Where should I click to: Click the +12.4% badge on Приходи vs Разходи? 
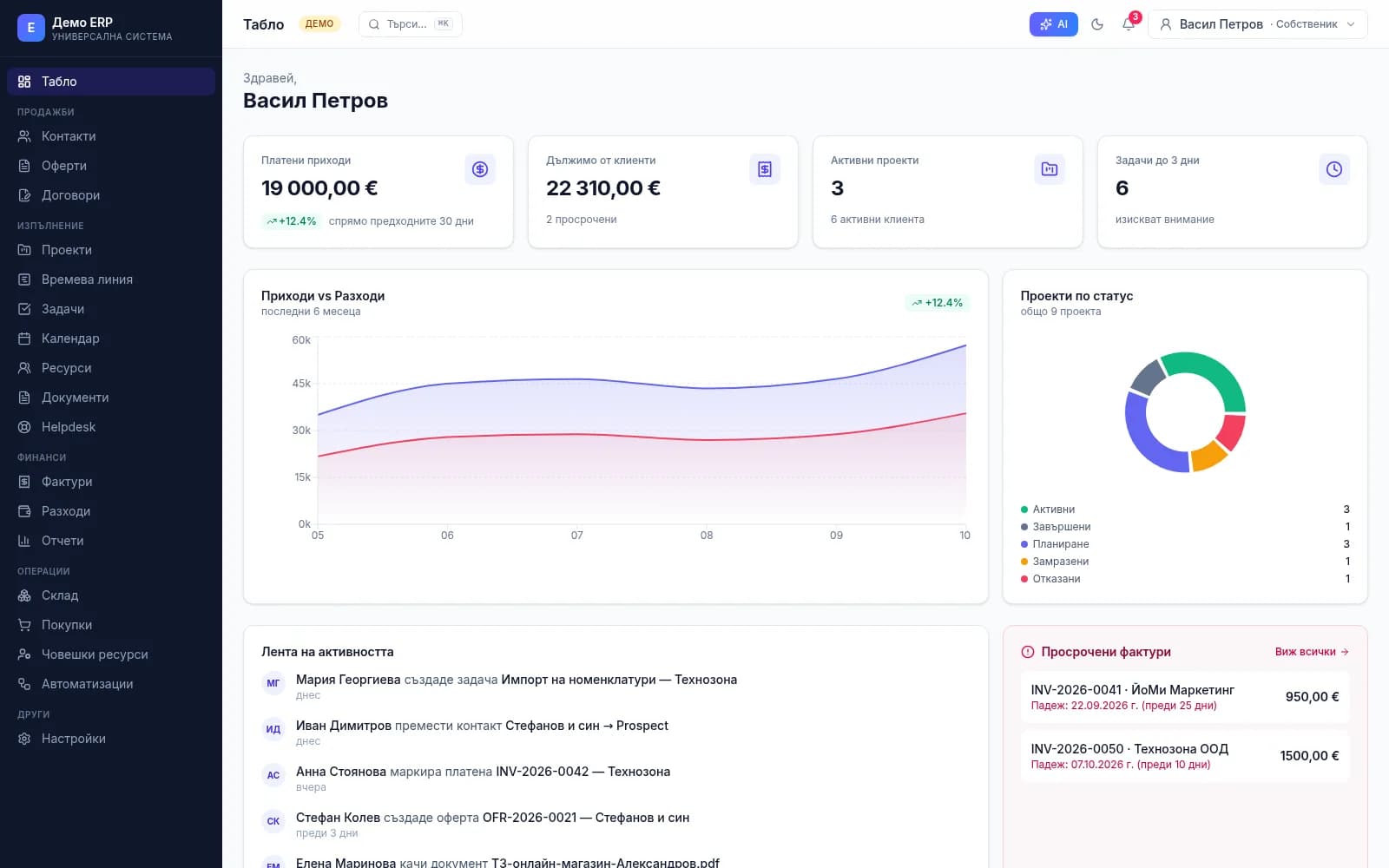[x=938, y=303]
